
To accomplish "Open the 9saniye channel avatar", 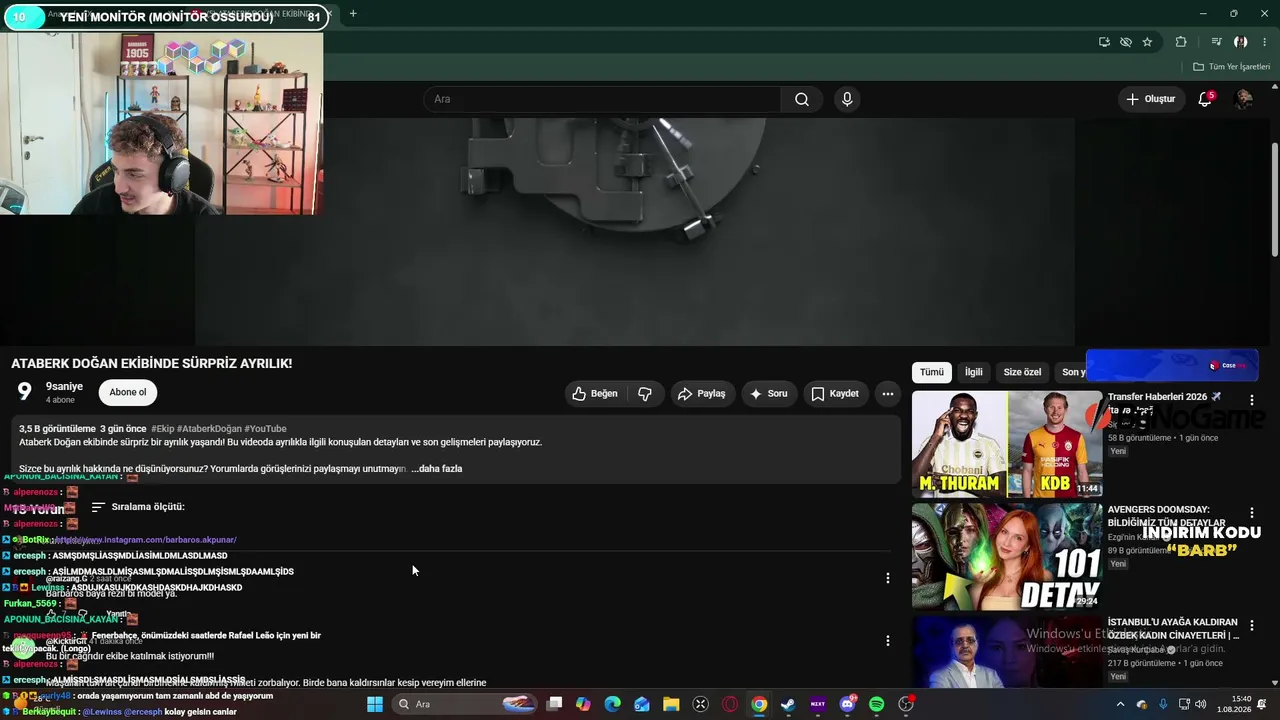I will [24, 392].
